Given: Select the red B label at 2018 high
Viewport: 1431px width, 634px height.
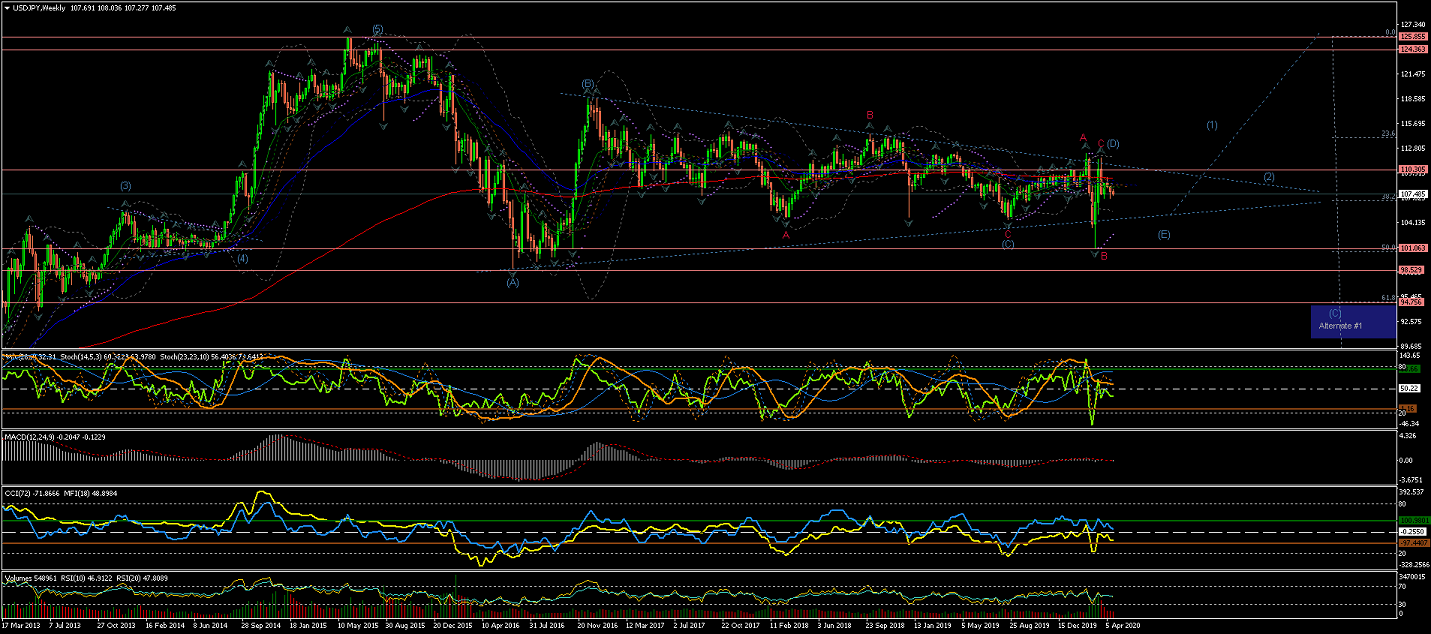Looking at the screenshot, I should pyautogui.click(x=870, y=115).
